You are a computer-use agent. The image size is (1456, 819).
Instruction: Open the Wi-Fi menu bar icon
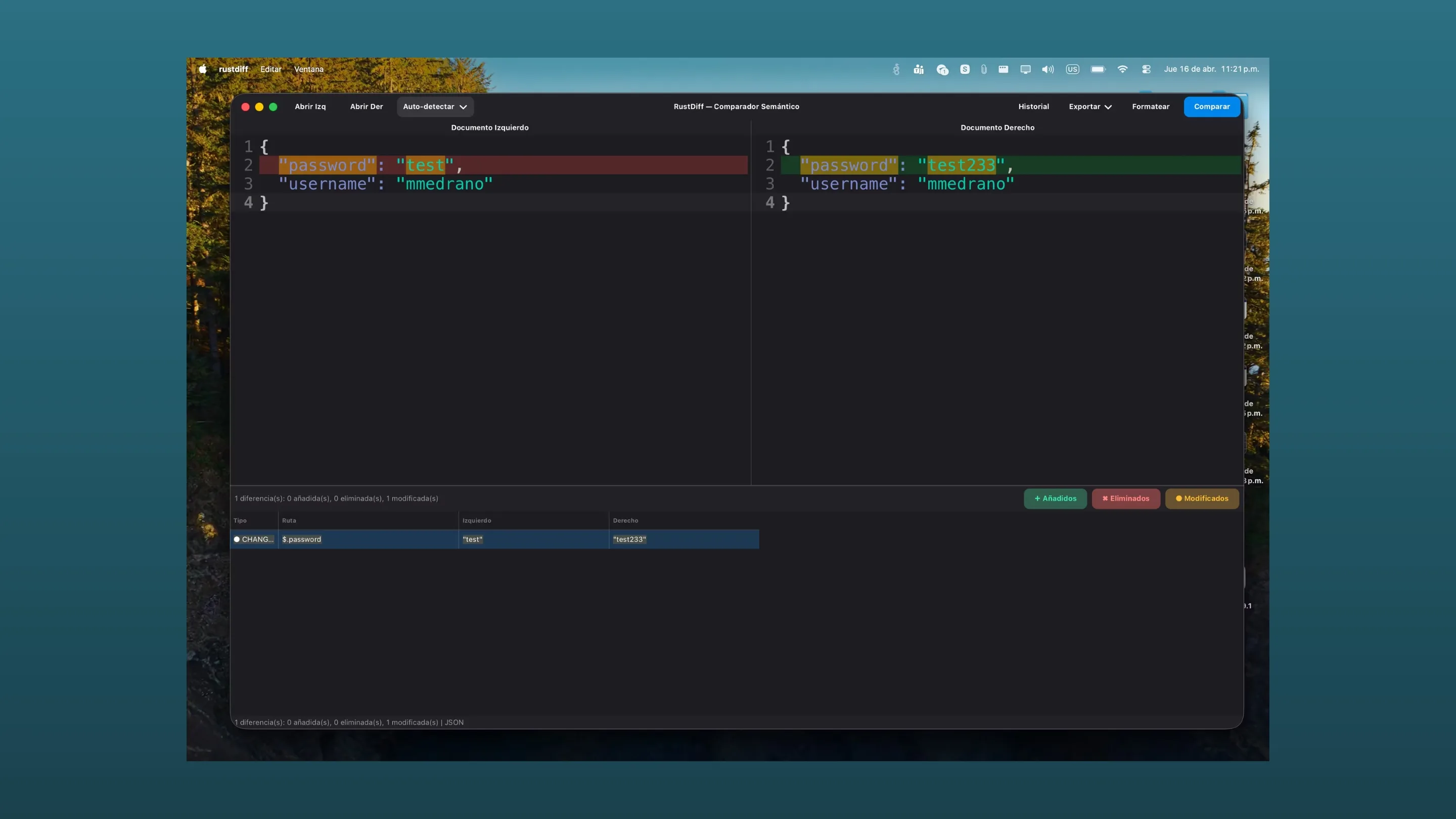click(1122, 69)
